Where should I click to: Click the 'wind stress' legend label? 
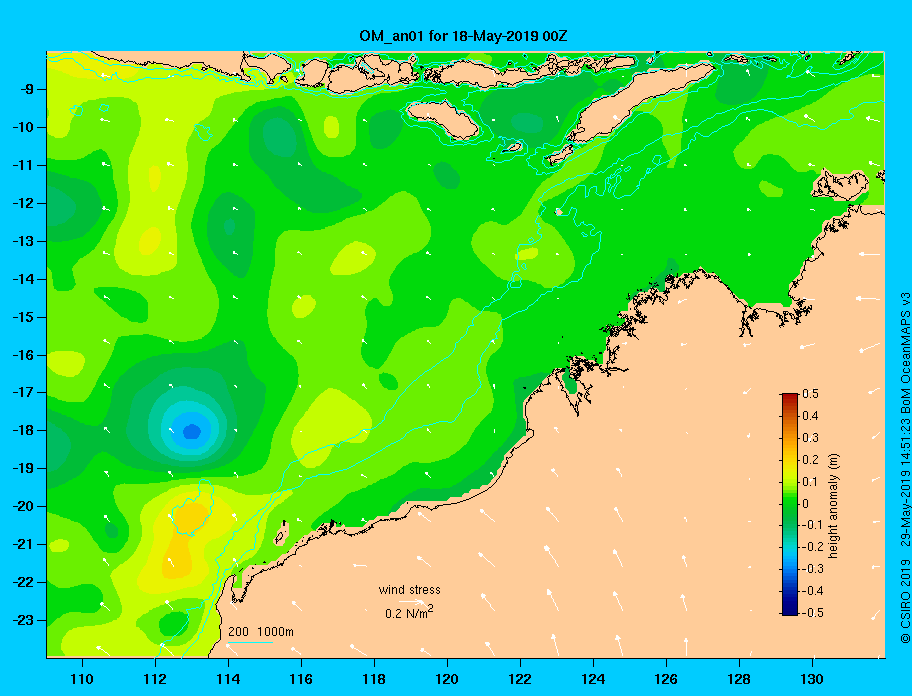pos(409,590)
